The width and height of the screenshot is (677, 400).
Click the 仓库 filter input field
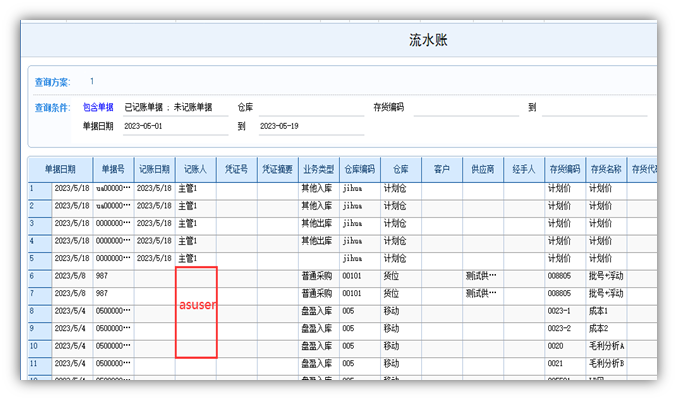311,108
